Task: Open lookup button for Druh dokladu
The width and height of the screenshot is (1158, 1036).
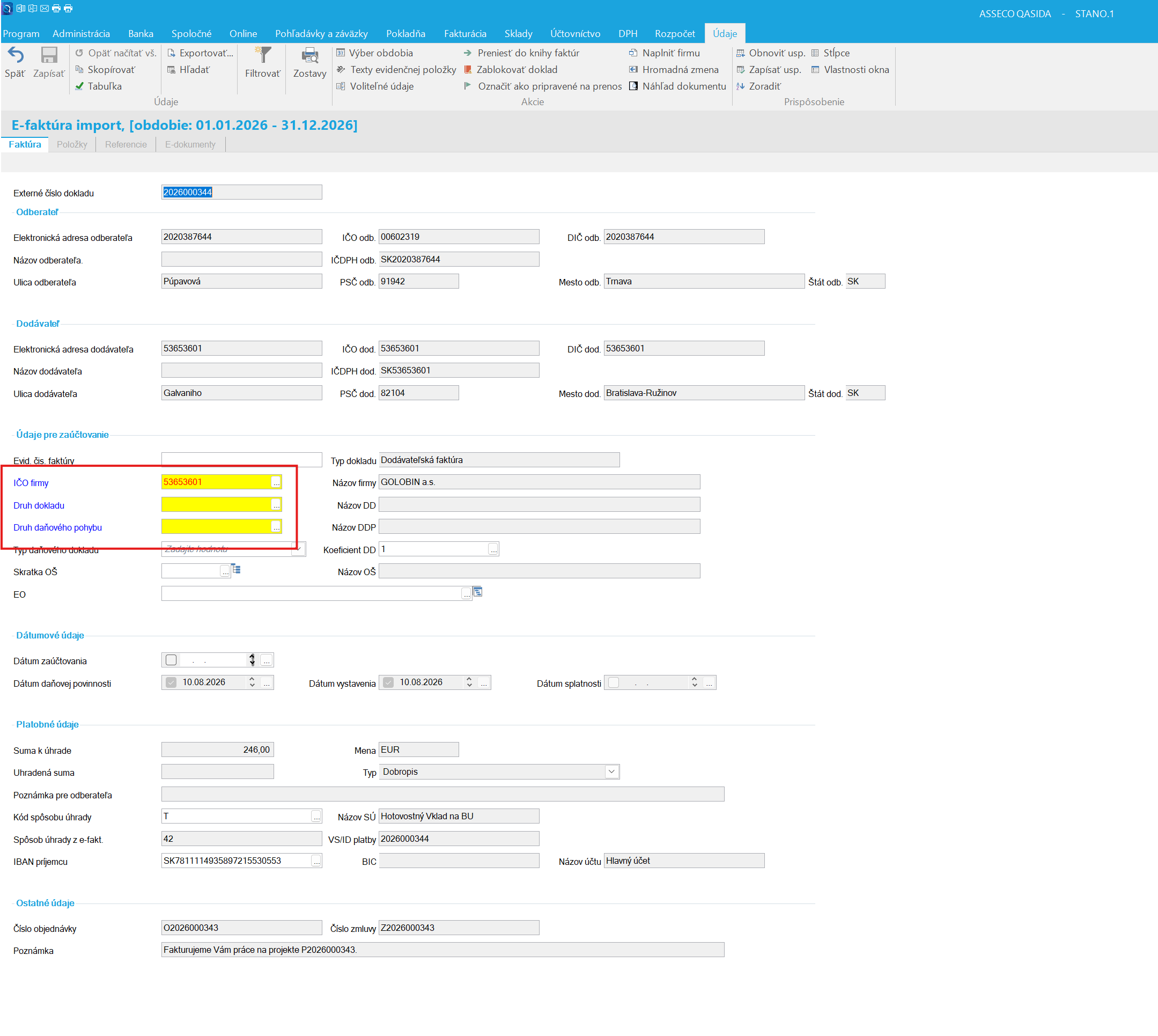Action: [x=276, y=504]
